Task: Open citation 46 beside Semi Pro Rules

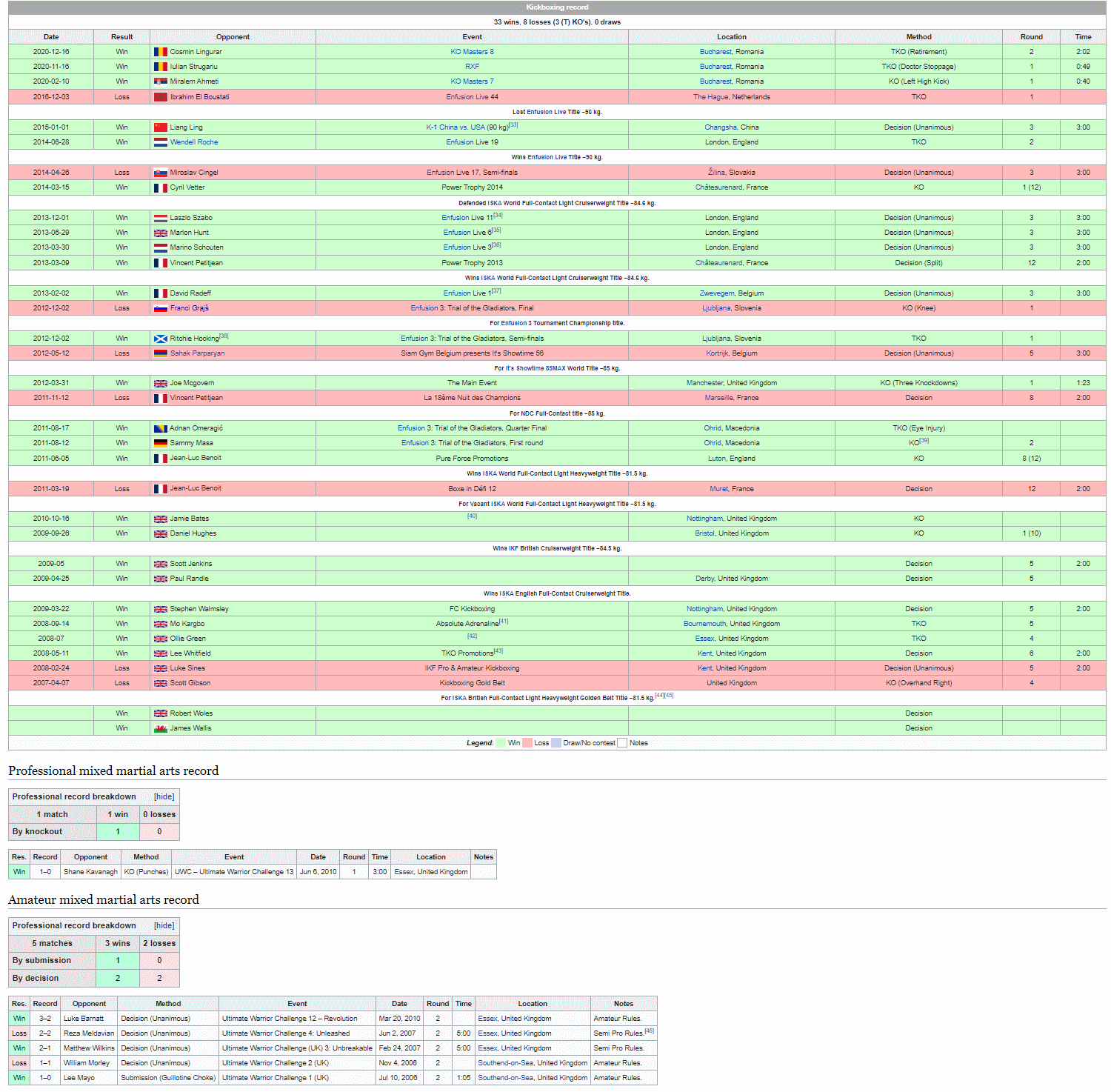Action: (x=649, y=1031)
